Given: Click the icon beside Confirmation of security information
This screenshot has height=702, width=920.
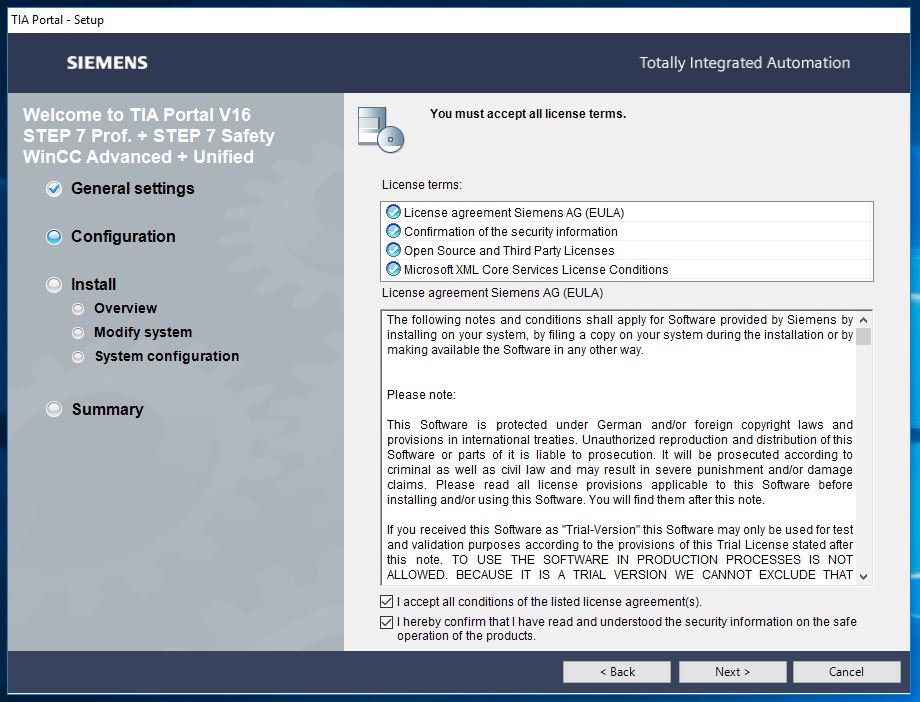Looking at the screenshot, I should 393,231.
